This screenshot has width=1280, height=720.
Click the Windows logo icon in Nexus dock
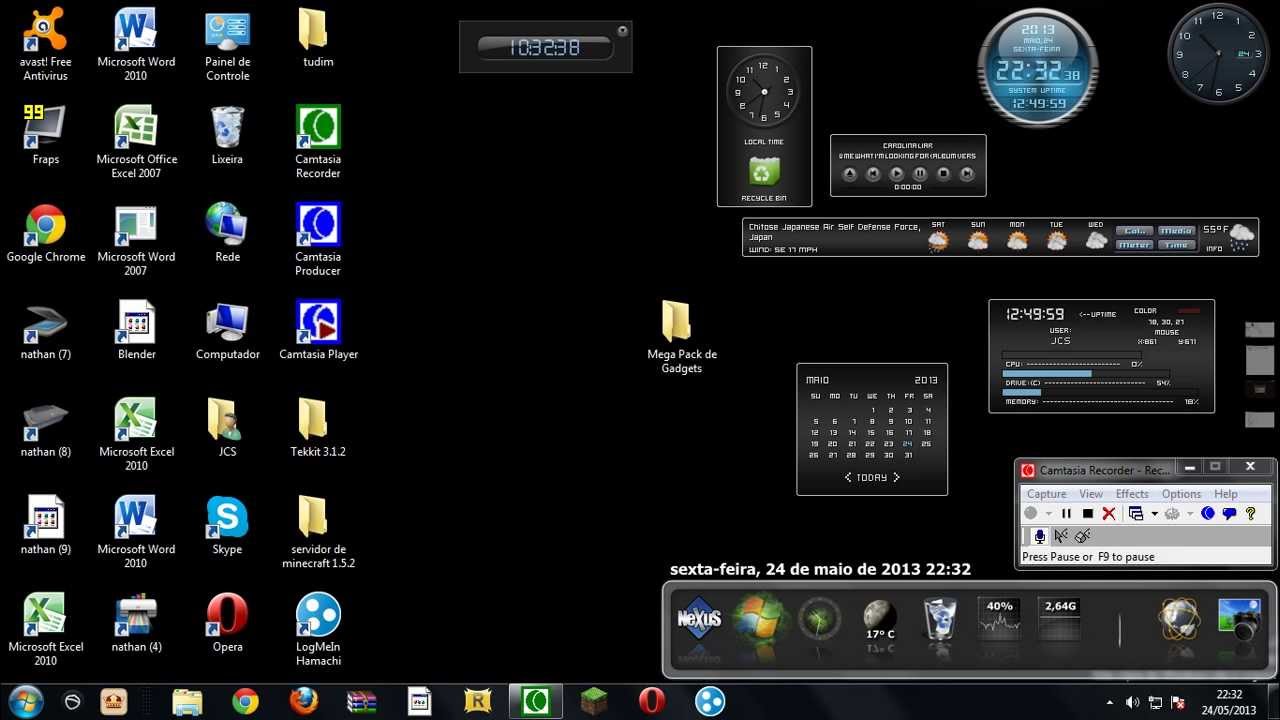(x=760, y=618)
